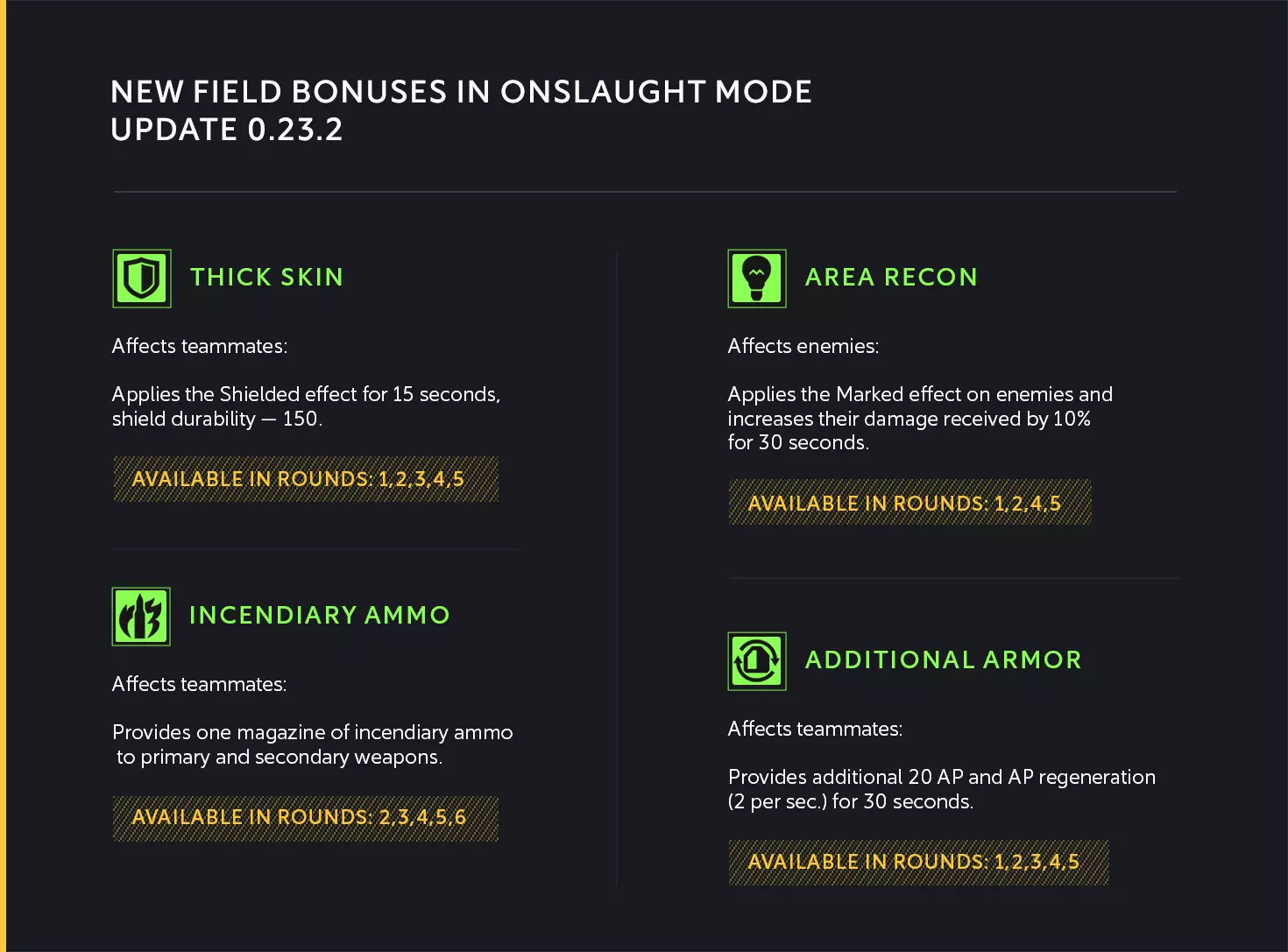The height and width of the screenshot is (952, 1288).
Task: Click Additional Armor's available rounds badge
Action: click(x=918, y=863)
